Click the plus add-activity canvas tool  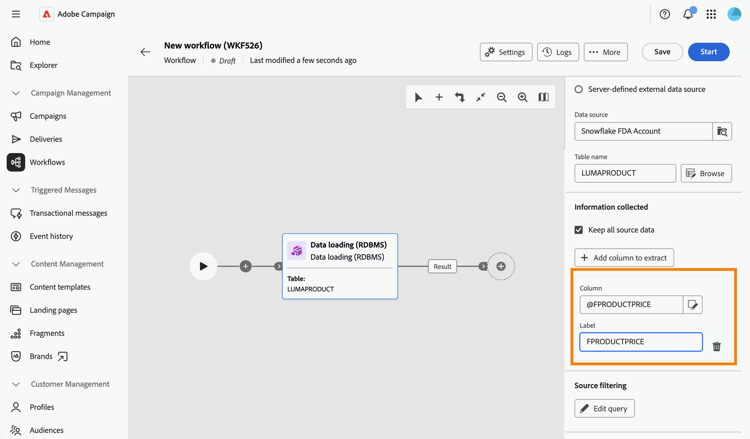point(439,97)
